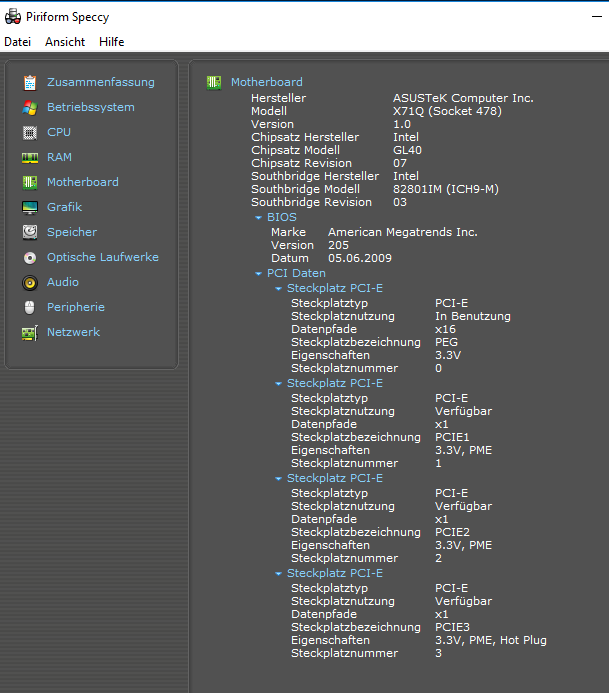
Task: Click the x16 Datenpfade value
Action: 445,329
